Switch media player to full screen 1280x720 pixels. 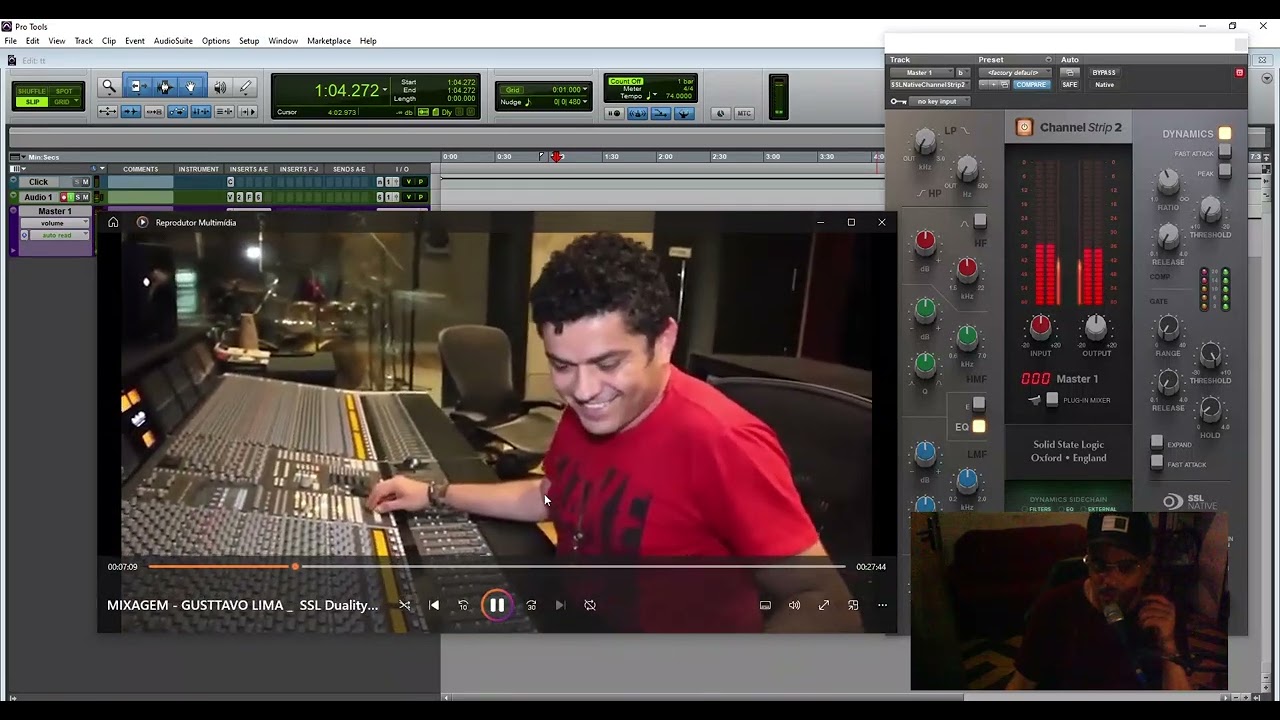point(824,605)
